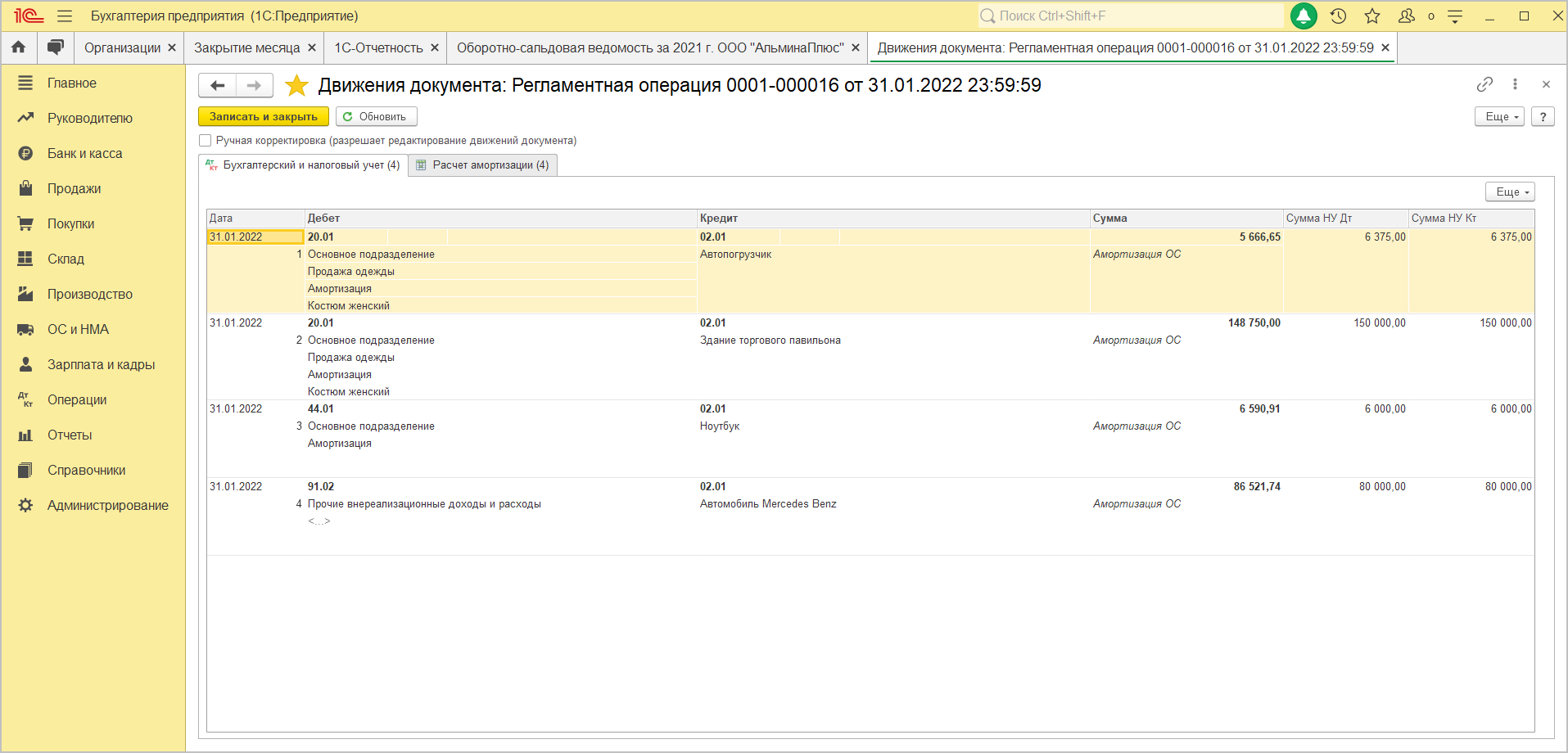1568x753 pixels.
Task: Open Склад section
Action: tap(93, 259)
